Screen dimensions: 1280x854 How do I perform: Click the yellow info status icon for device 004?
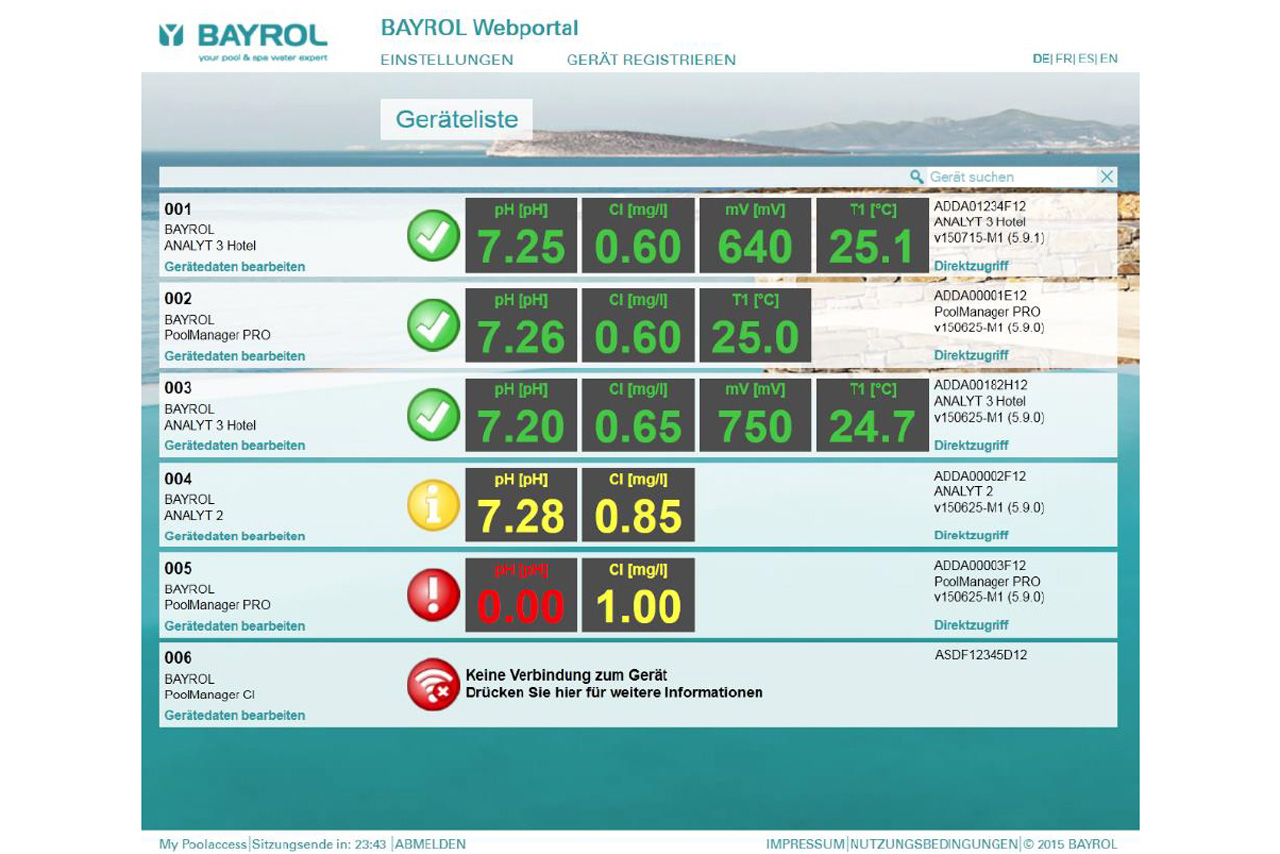tap(433, 505)
